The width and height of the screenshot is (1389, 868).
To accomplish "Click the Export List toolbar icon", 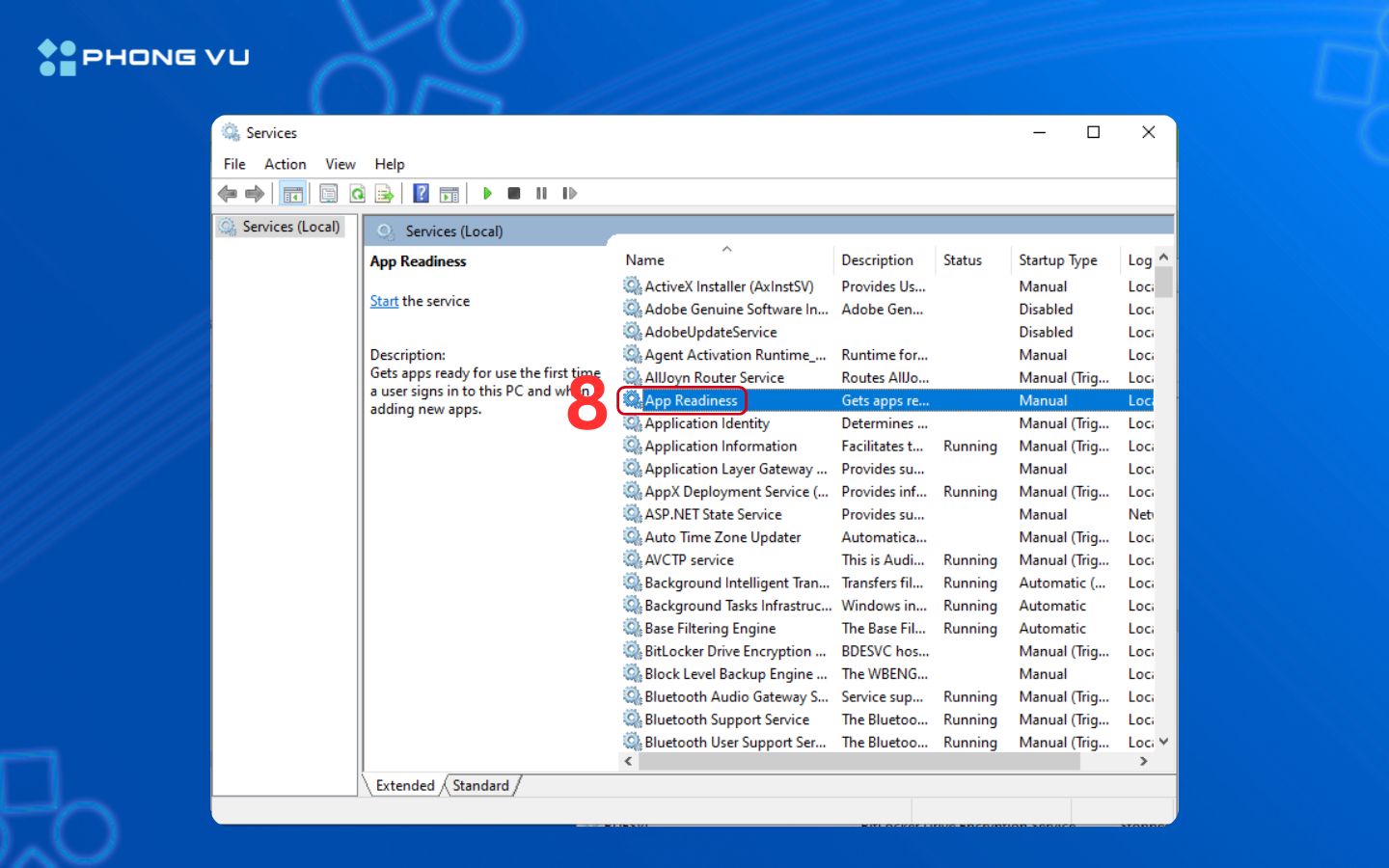I will (384, 194).
